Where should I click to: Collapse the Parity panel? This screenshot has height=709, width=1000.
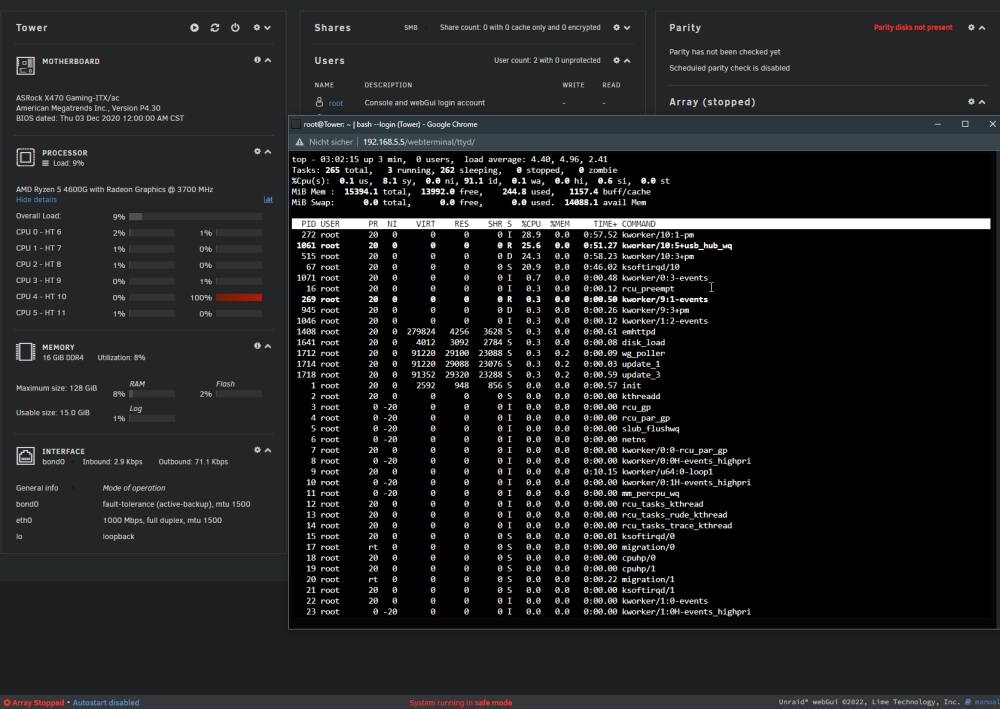[982, 28]
